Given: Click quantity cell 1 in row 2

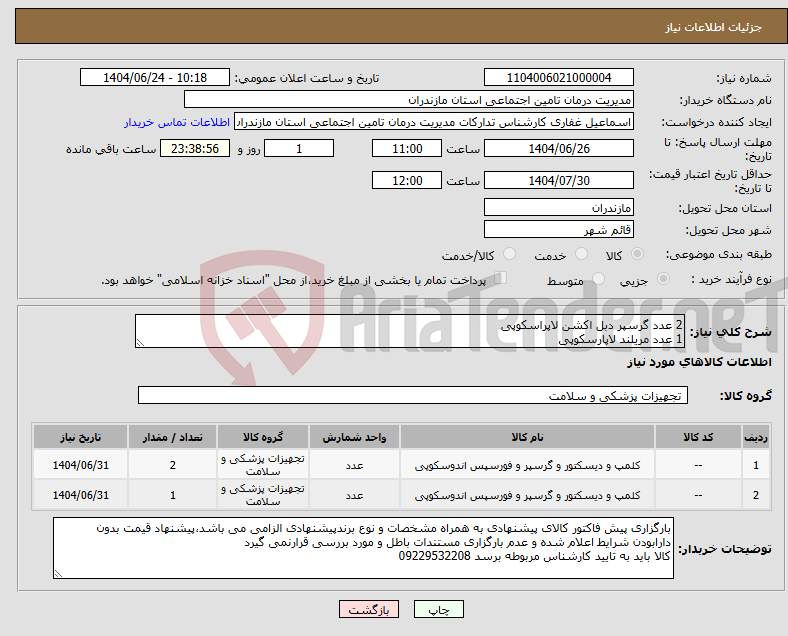Looking at the screenshot, I should (172, 495).
